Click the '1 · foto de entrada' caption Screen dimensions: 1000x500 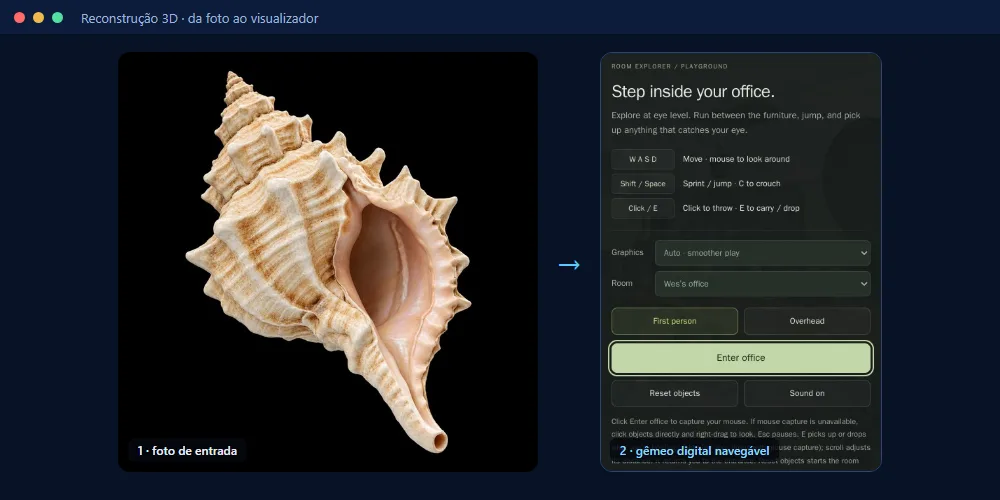pyautogui.click(x=187, y=451)
